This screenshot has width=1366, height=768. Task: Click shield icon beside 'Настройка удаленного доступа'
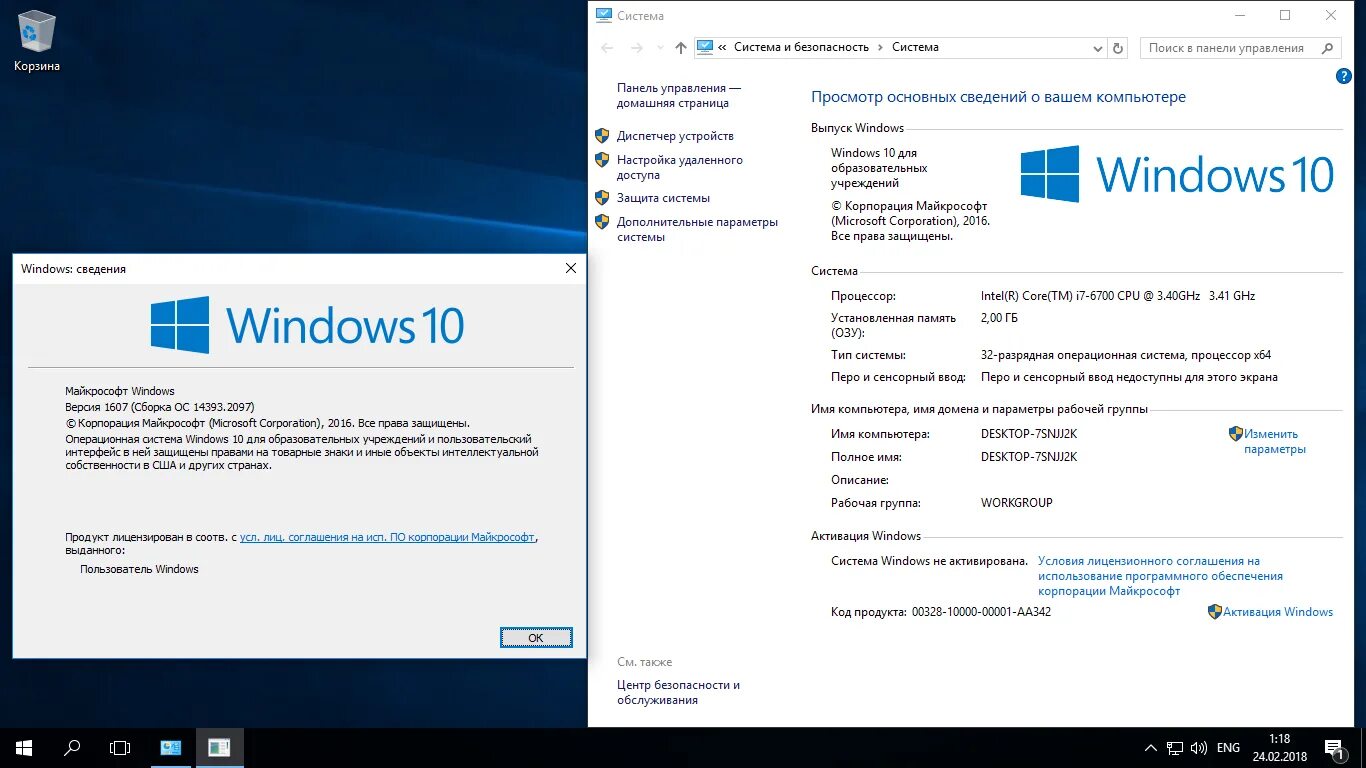[x=602, y=159]
